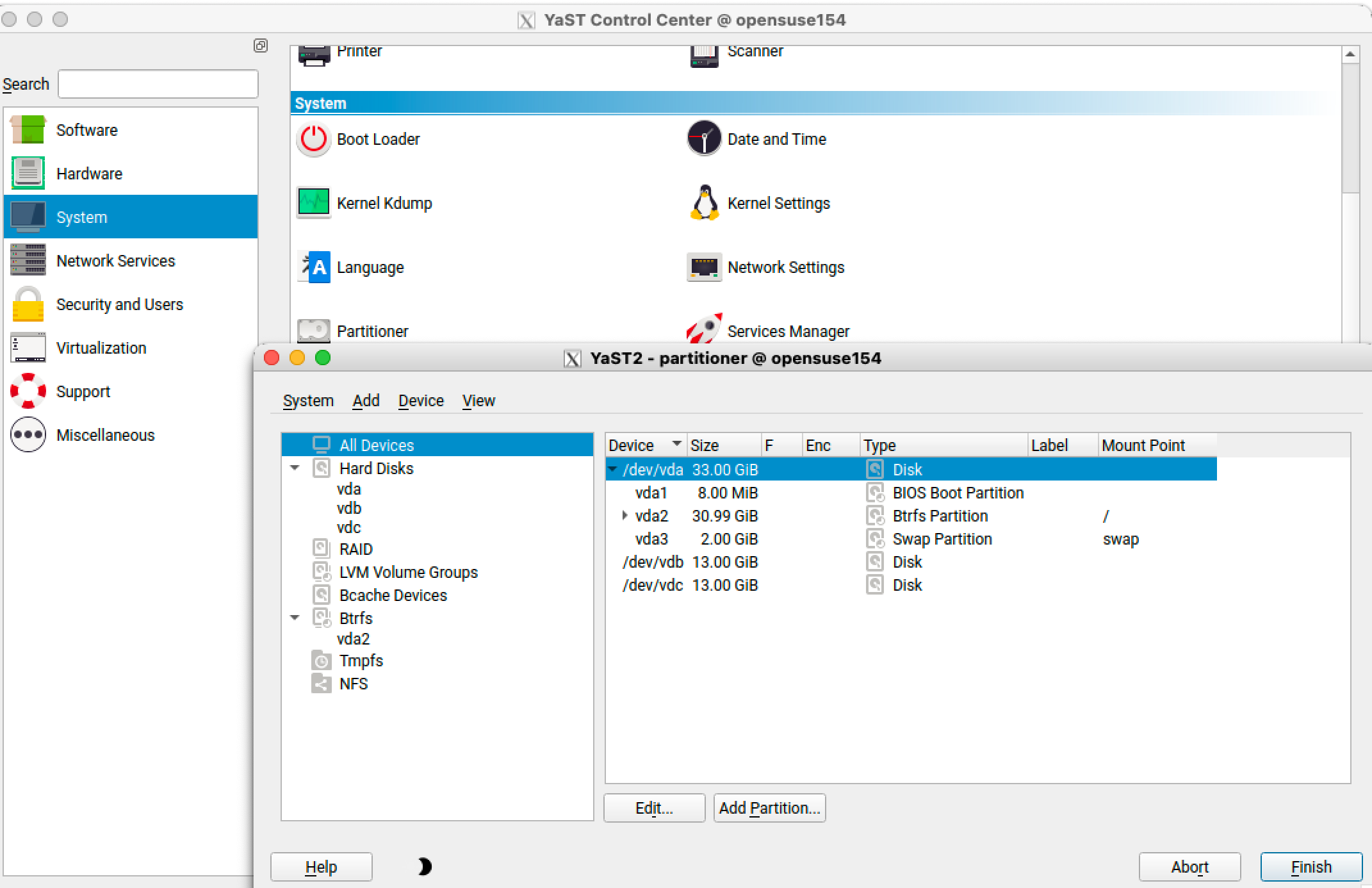Select System category icon in sidebar

[28, 217]
